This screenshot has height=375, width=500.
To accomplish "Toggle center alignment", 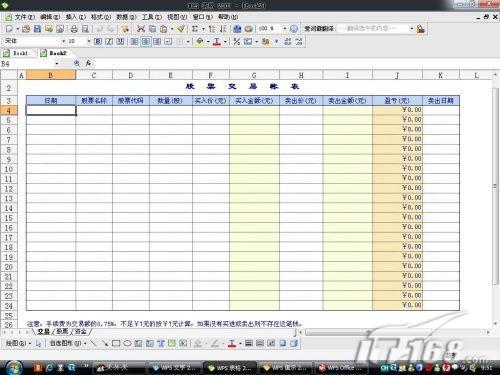I will [x=146, y=41].
